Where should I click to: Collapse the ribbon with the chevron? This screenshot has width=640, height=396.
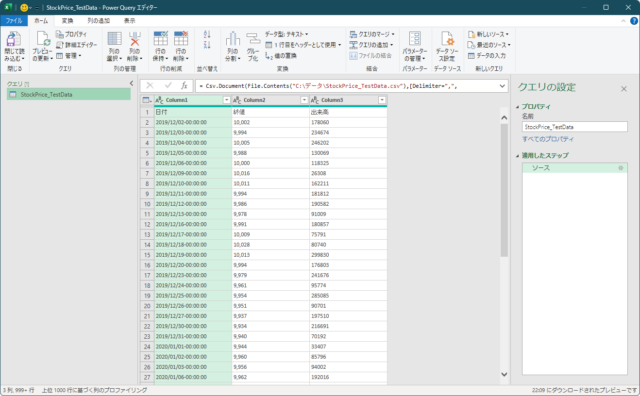[x=623, y=21]
